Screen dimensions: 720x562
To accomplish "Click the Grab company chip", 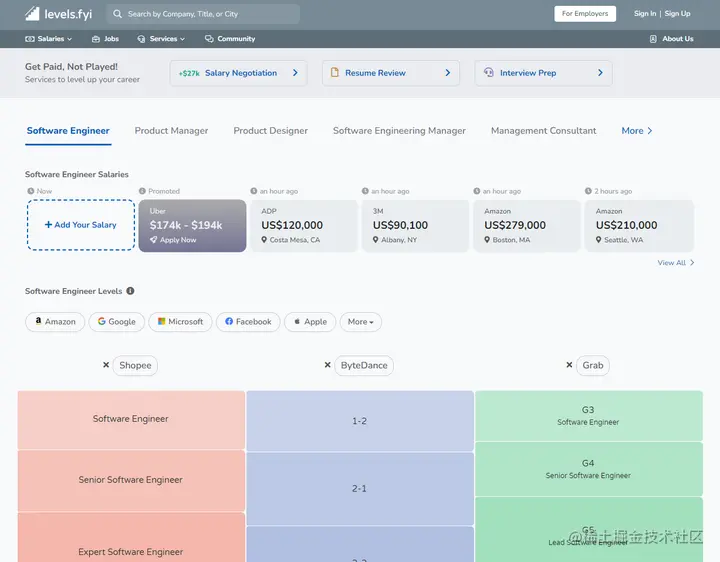I will pyautogui.click(x=593, y=365).
